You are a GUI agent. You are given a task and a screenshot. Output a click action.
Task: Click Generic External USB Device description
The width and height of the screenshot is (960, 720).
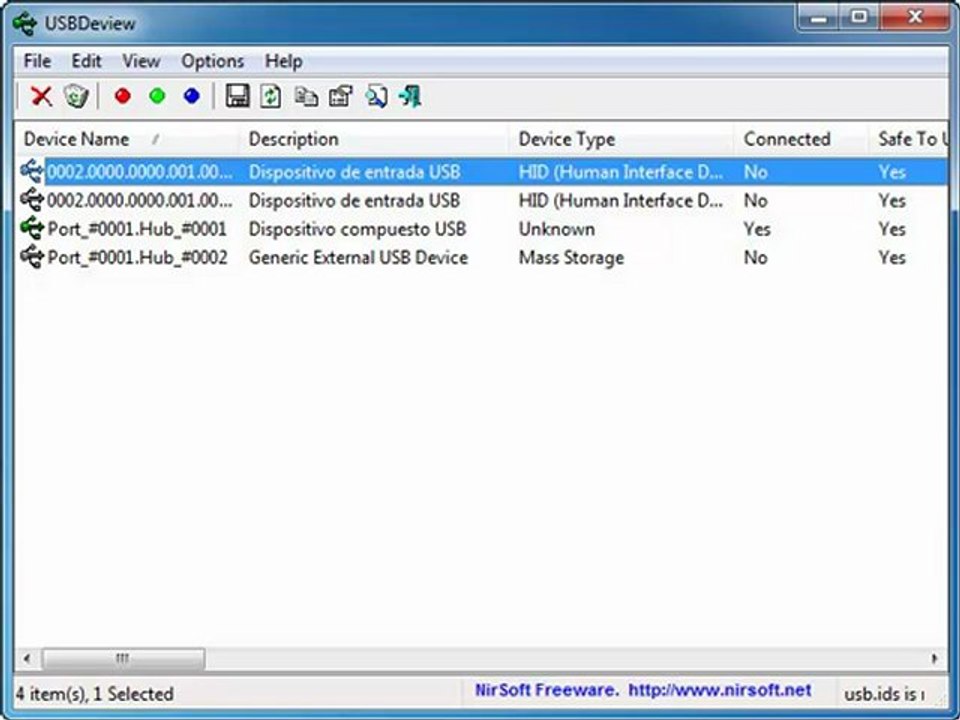pyautogui.click(x=358, y=257)
